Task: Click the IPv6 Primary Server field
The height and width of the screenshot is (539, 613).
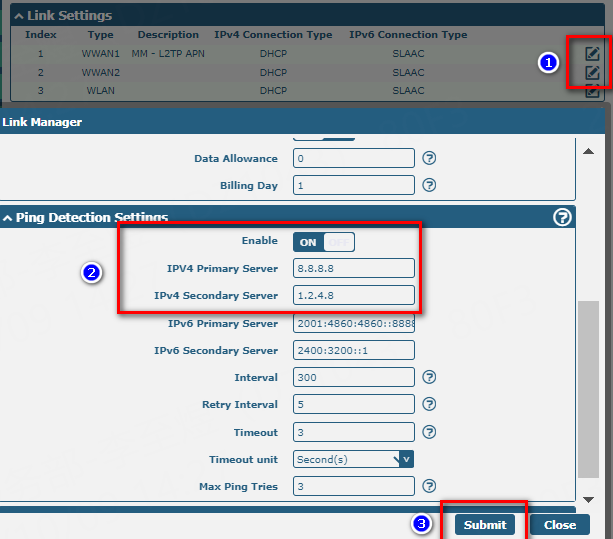Action: 353,323
